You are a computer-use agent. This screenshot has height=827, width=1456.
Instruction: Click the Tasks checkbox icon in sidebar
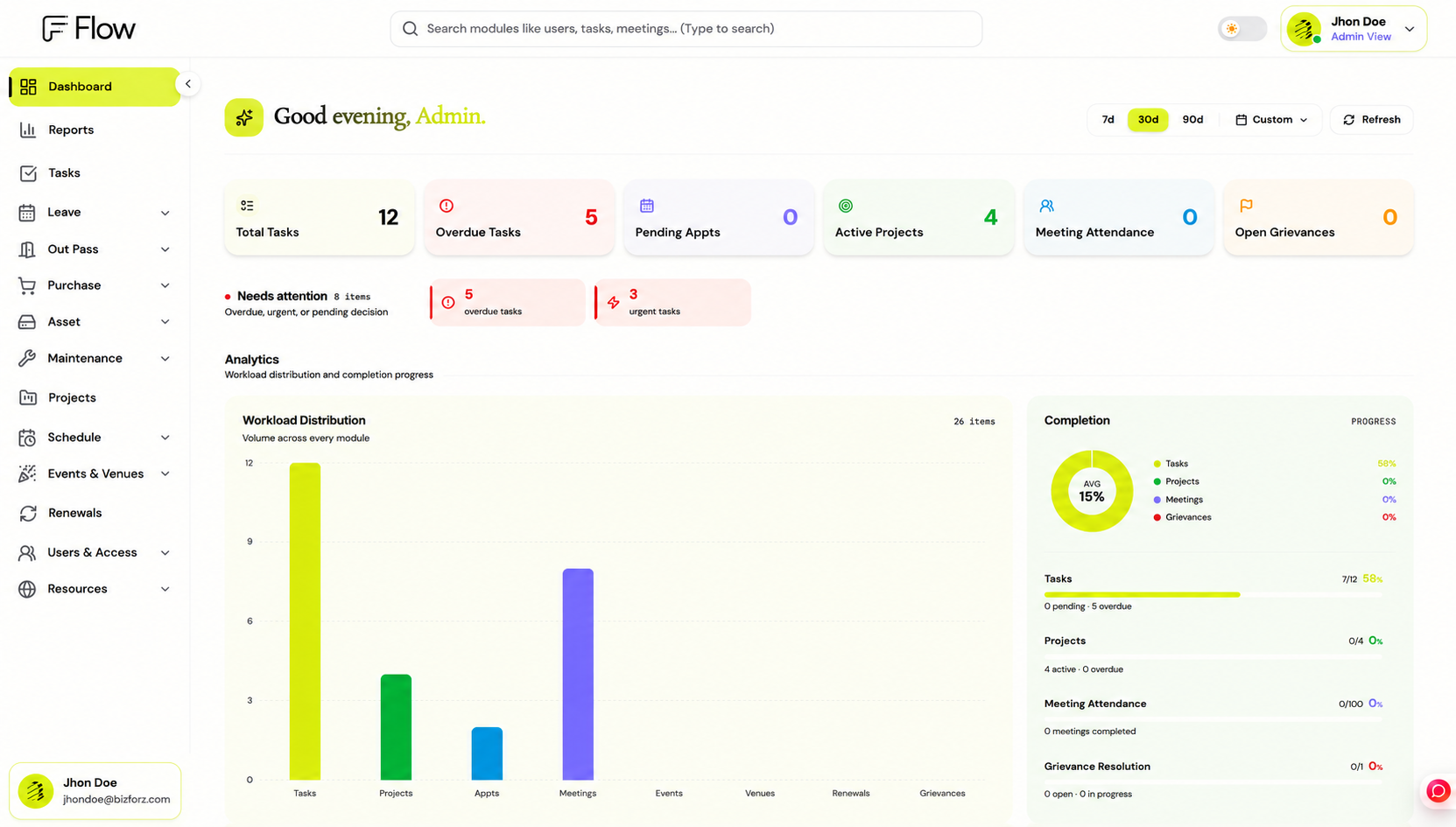coord(28,173)
